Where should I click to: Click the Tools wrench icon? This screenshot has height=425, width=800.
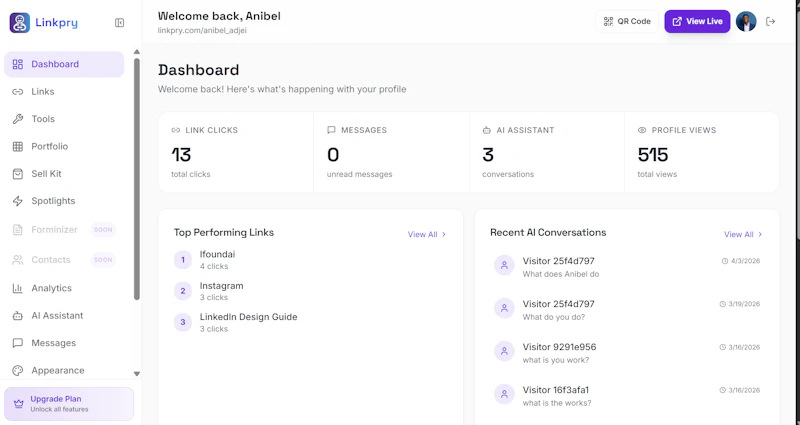click(x=18, y=119)
